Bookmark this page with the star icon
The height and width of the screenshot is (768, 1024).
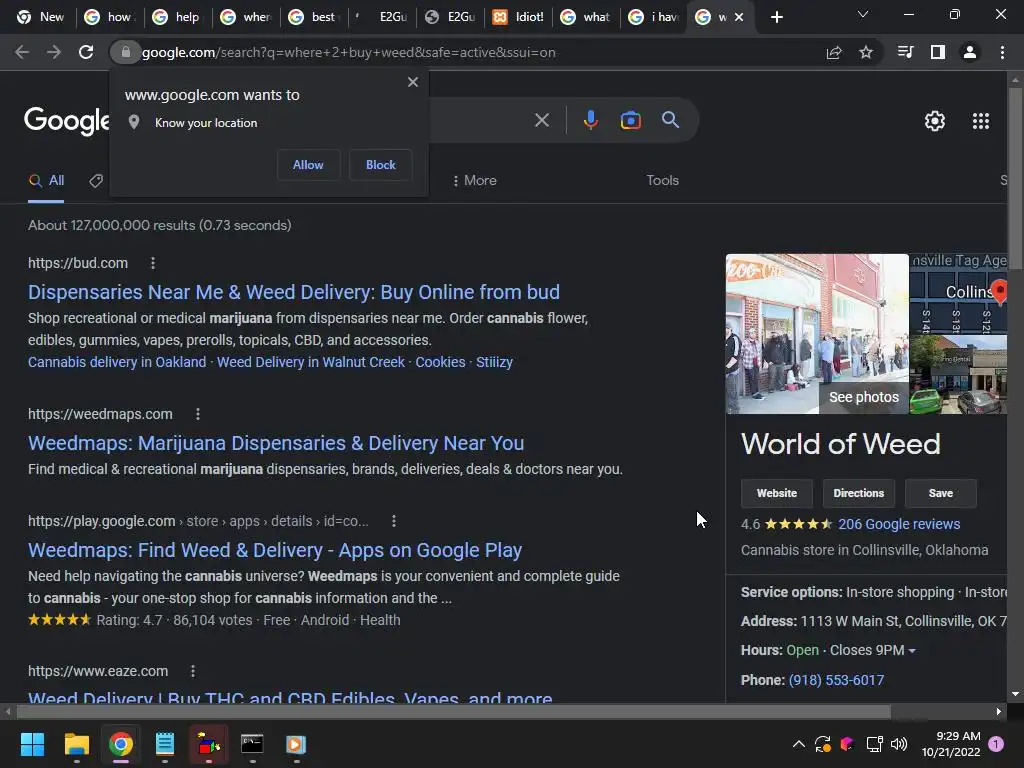click(x=866, y=52)
